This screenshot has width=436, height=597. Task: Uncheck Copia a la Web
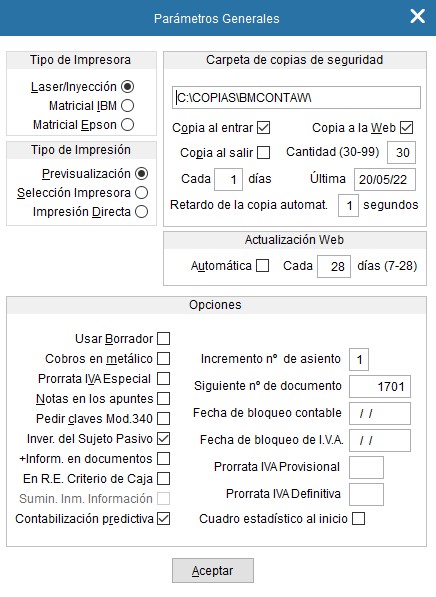click(x=407, y=128)
